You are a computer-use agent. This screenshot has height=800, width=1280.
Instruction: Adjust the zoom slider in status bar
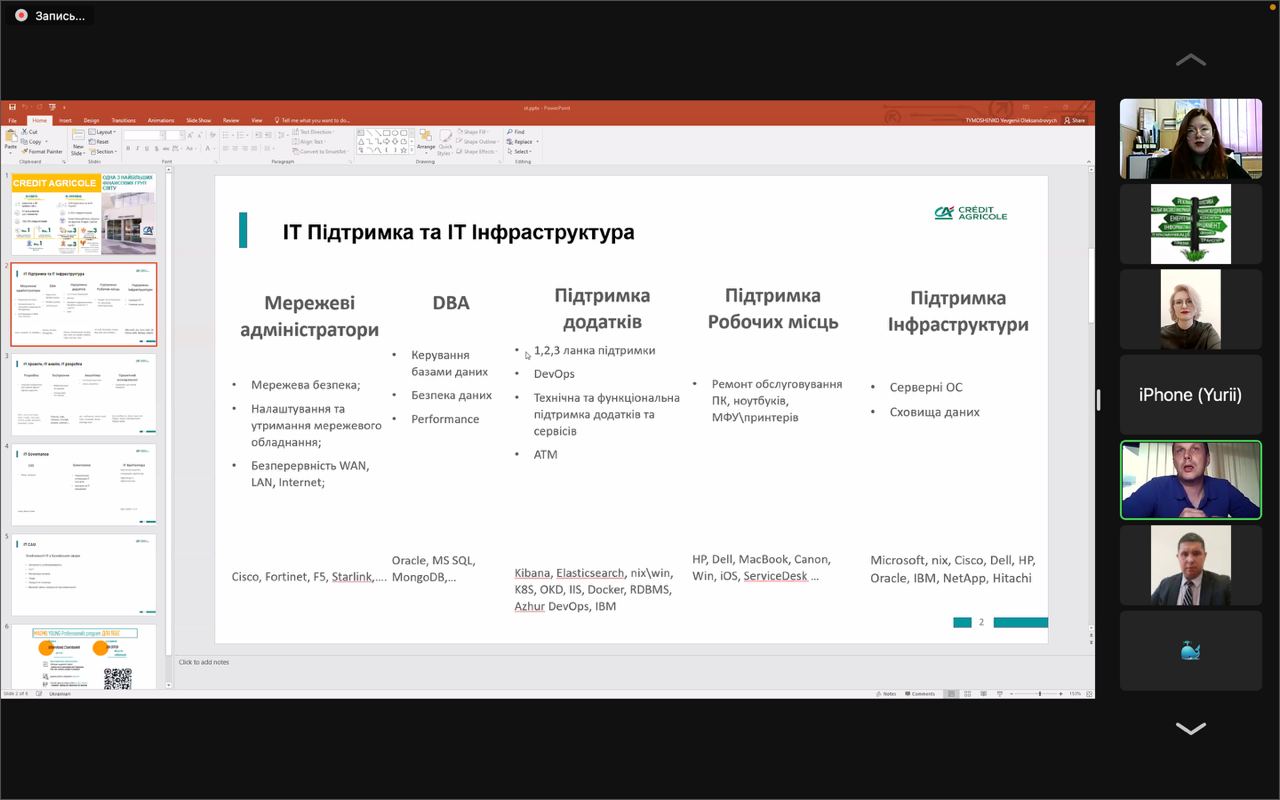[x=1040, y=693]
